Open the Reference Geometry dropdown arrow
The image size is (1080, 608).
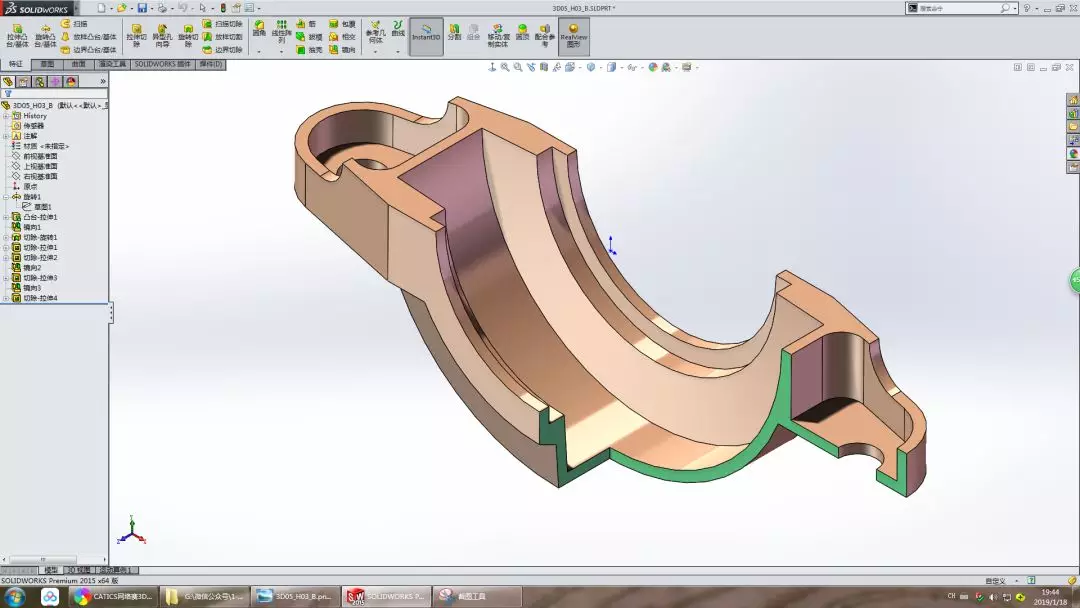375,52
